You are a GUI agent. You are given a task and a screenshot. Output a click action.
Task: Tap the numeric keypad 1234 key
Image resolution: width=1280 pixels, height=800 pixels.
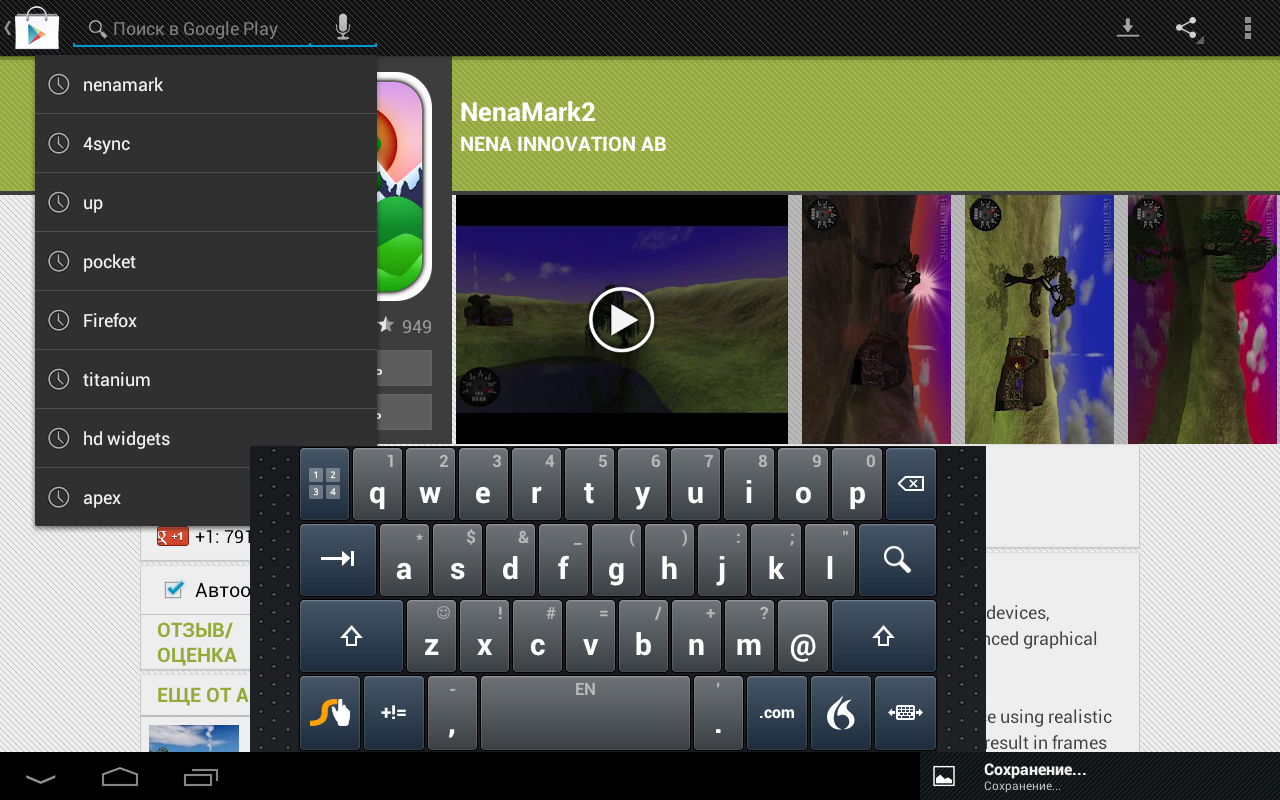pyautogui.click(x=324, y=484)
